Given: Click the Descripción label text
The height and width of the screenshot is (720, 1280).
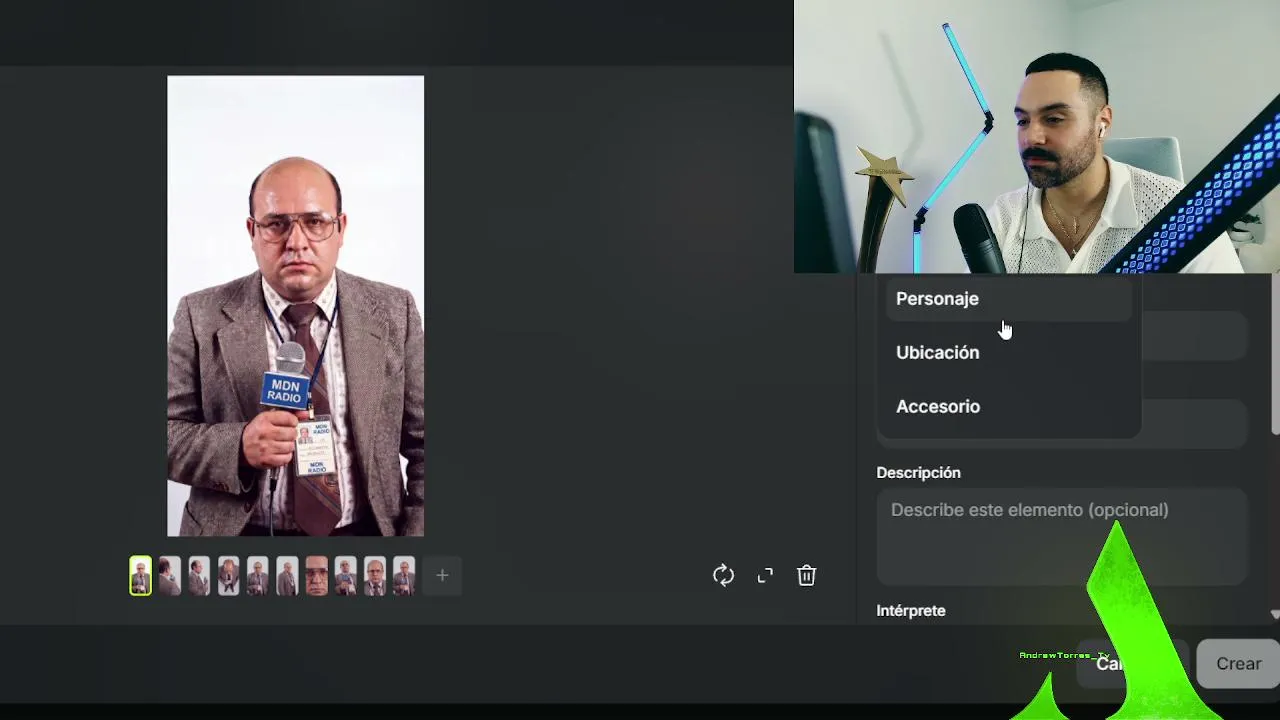Looking at the screenshot, I should pyautogui.click(x=918, y=473).
